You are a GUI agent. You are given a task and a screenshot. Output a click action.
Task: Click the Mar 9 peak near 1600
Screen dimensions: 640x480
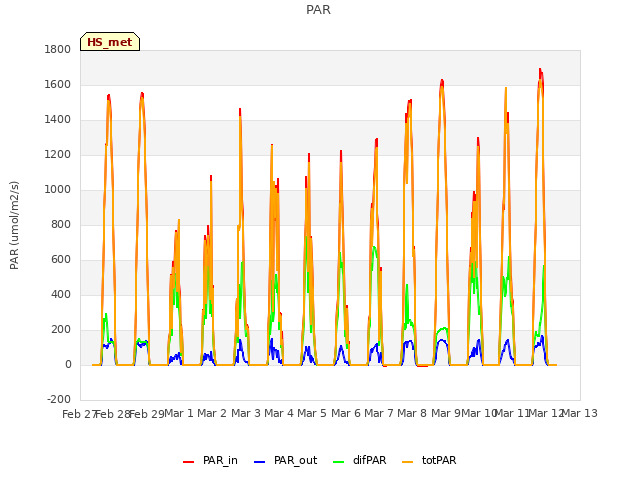coord(442,80)
